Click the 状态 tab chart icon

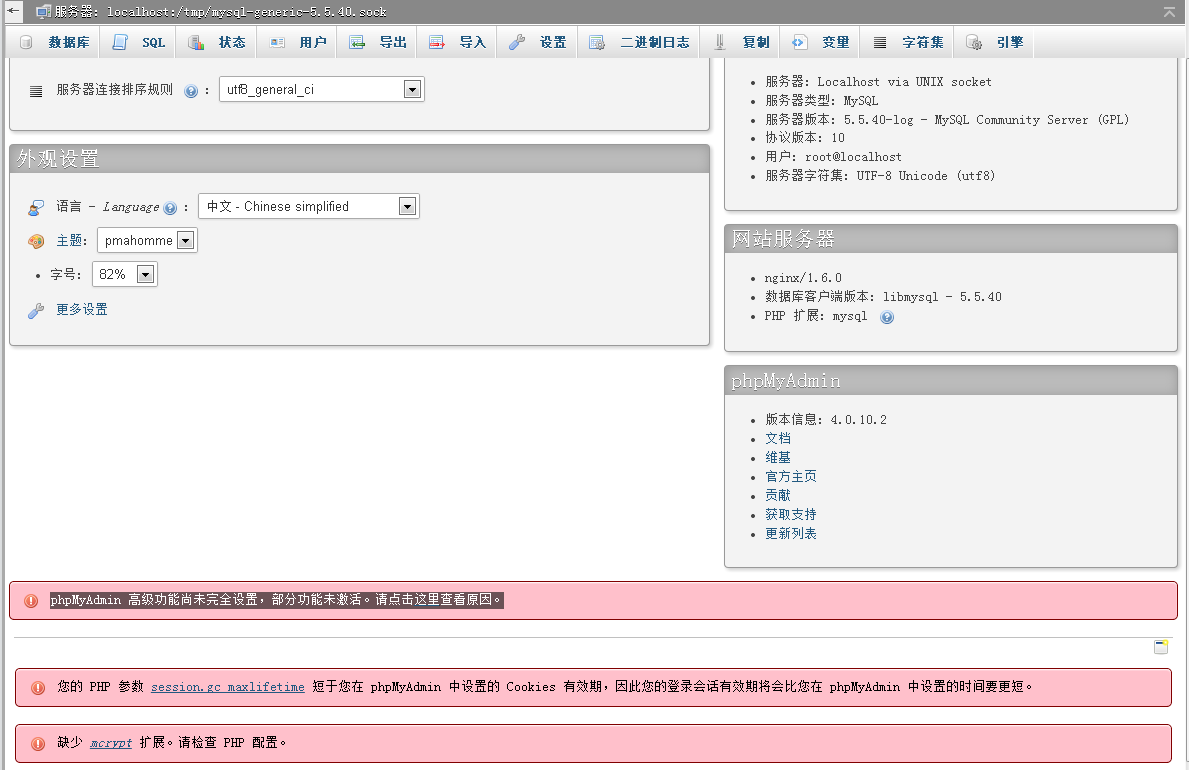pyautogui.click(x=196, y=42)
